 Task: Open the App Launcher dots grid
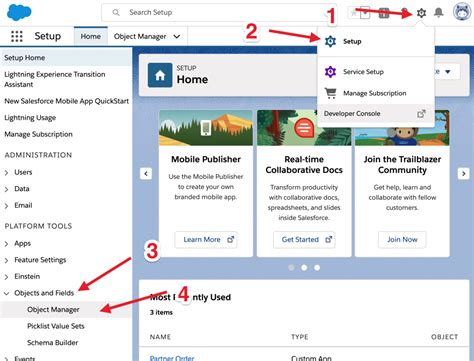17,36
